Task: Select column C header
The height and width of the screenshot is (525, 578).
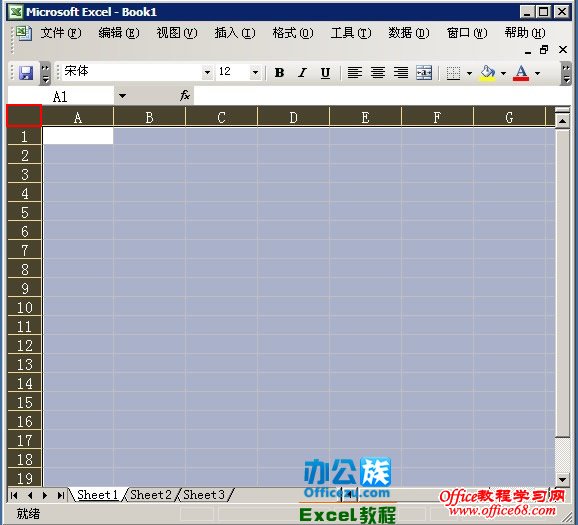Action: point(221,117)
